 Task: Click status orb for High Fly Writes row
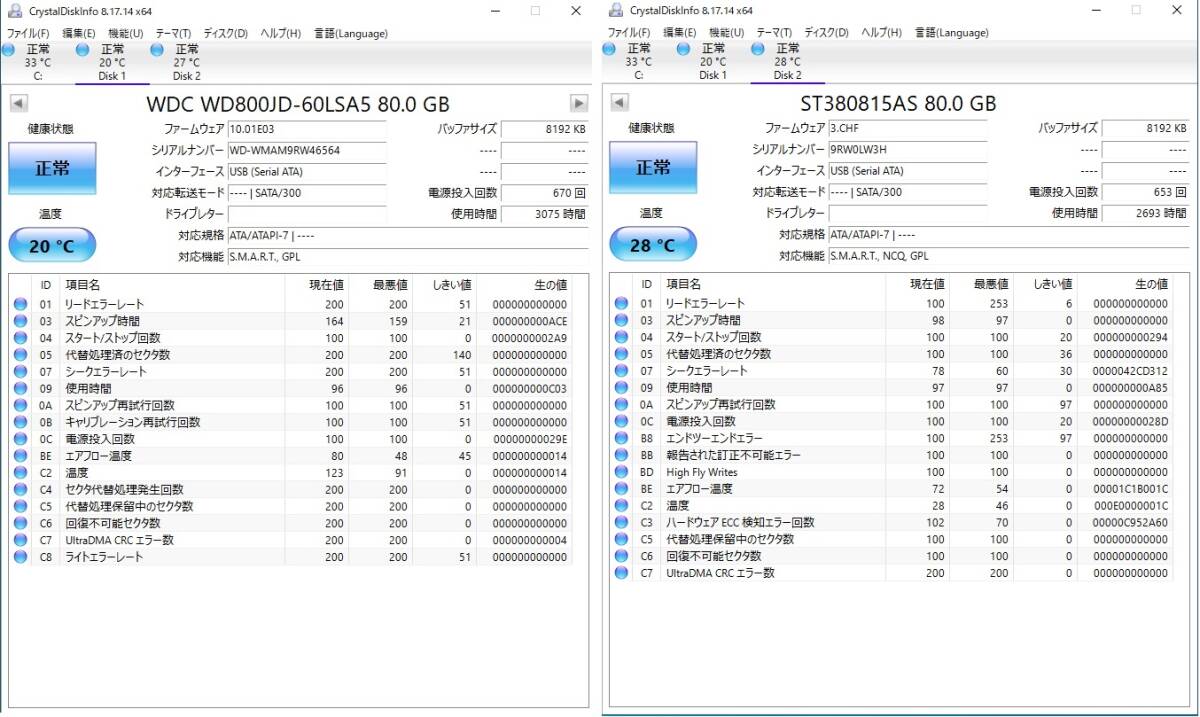point(621,472)
